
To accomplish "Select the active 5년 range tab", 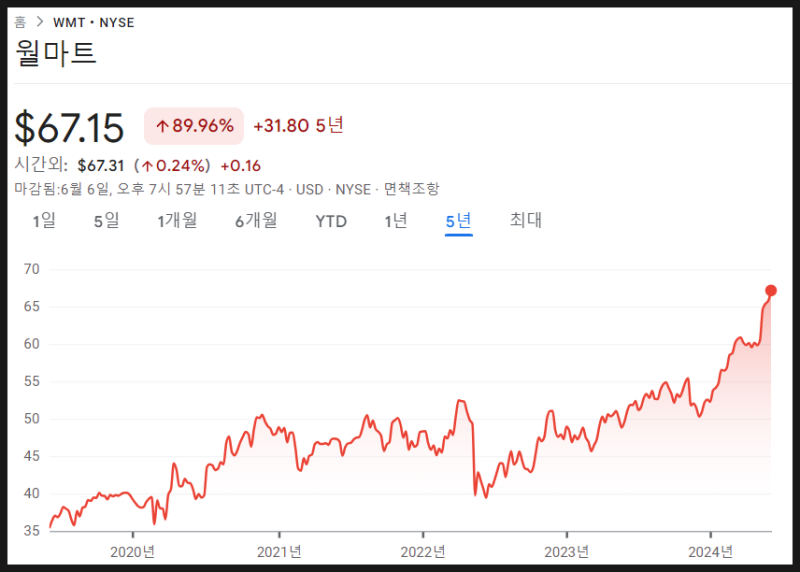I will click(x=459, y=221).
